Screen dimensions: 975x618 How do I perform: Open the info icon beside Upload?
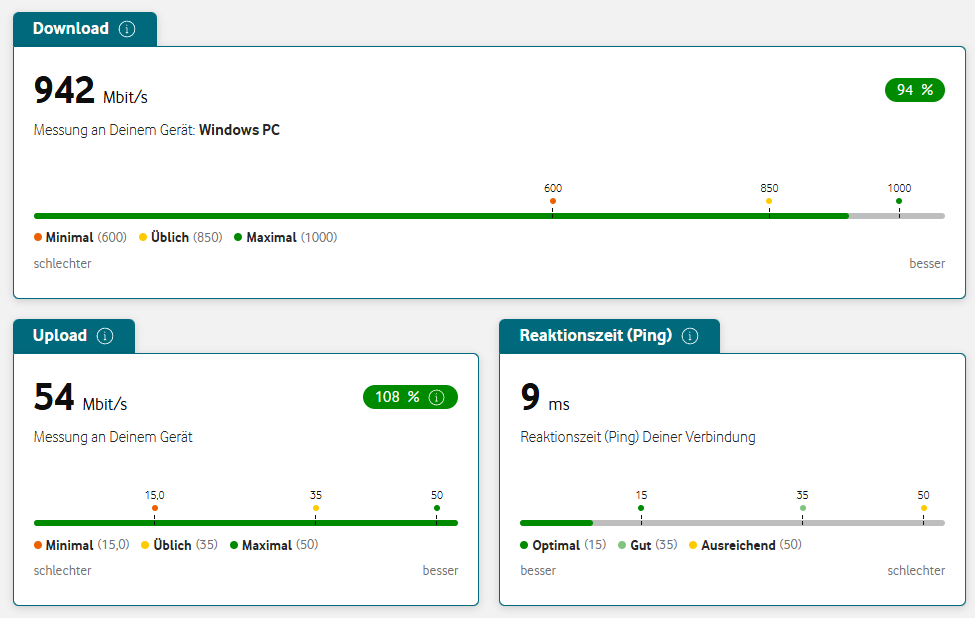point(105,336)
